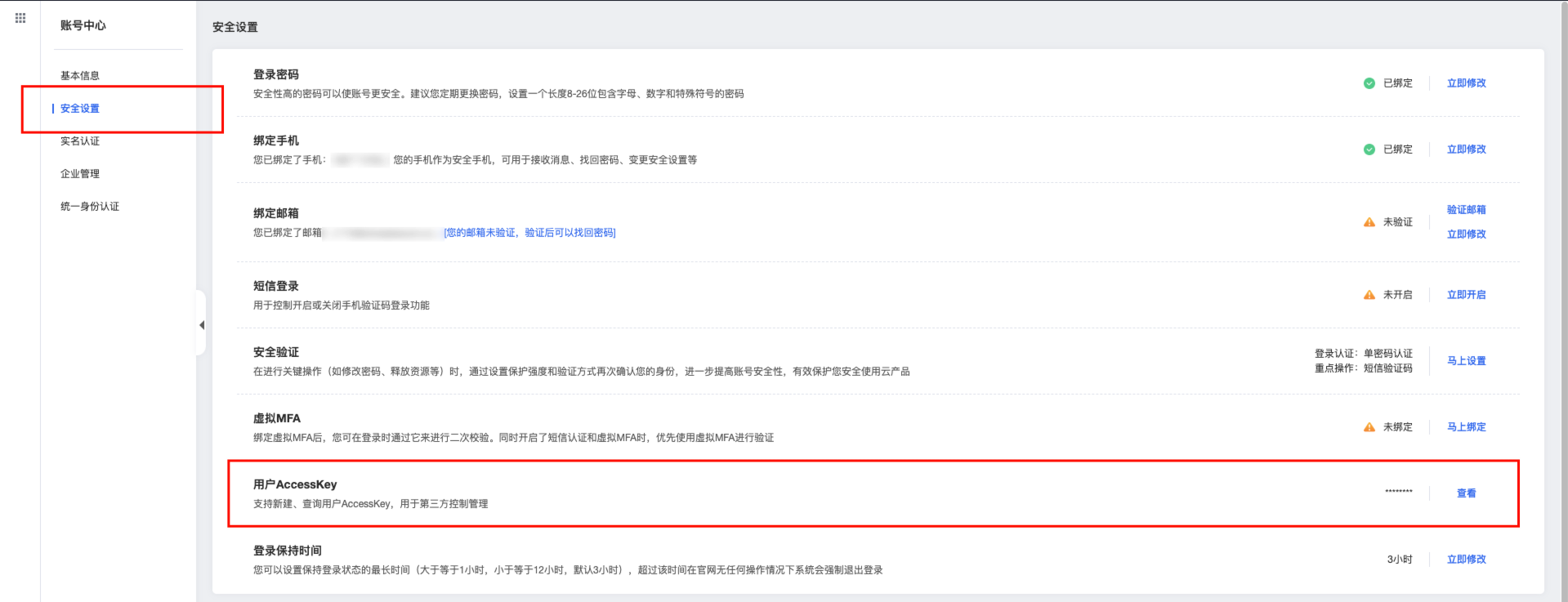This screenshot has height=602, width=1568.
Task: Click 验证邮箱 link
Action: coord(1466,210)
